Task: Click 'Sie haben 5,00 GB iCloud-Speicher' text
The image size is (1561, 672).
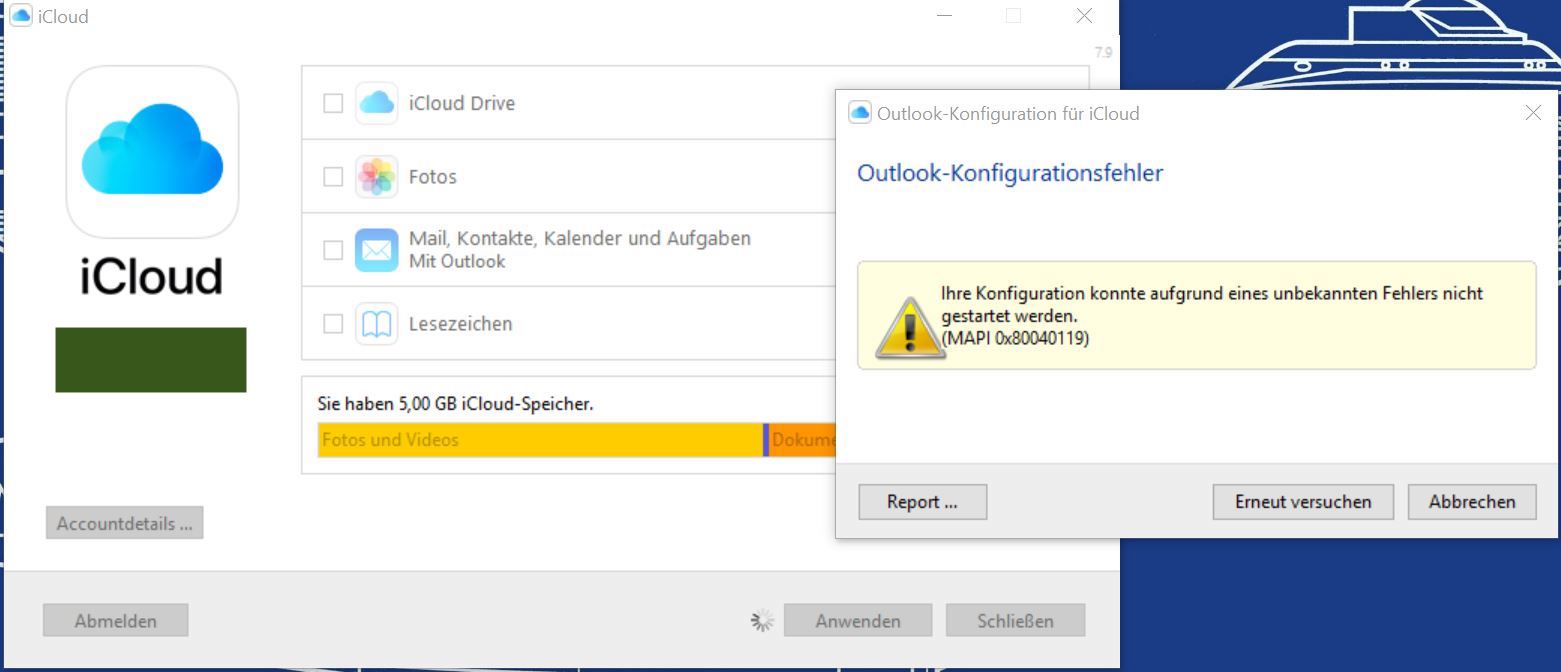Action: [x=455, y=404]
